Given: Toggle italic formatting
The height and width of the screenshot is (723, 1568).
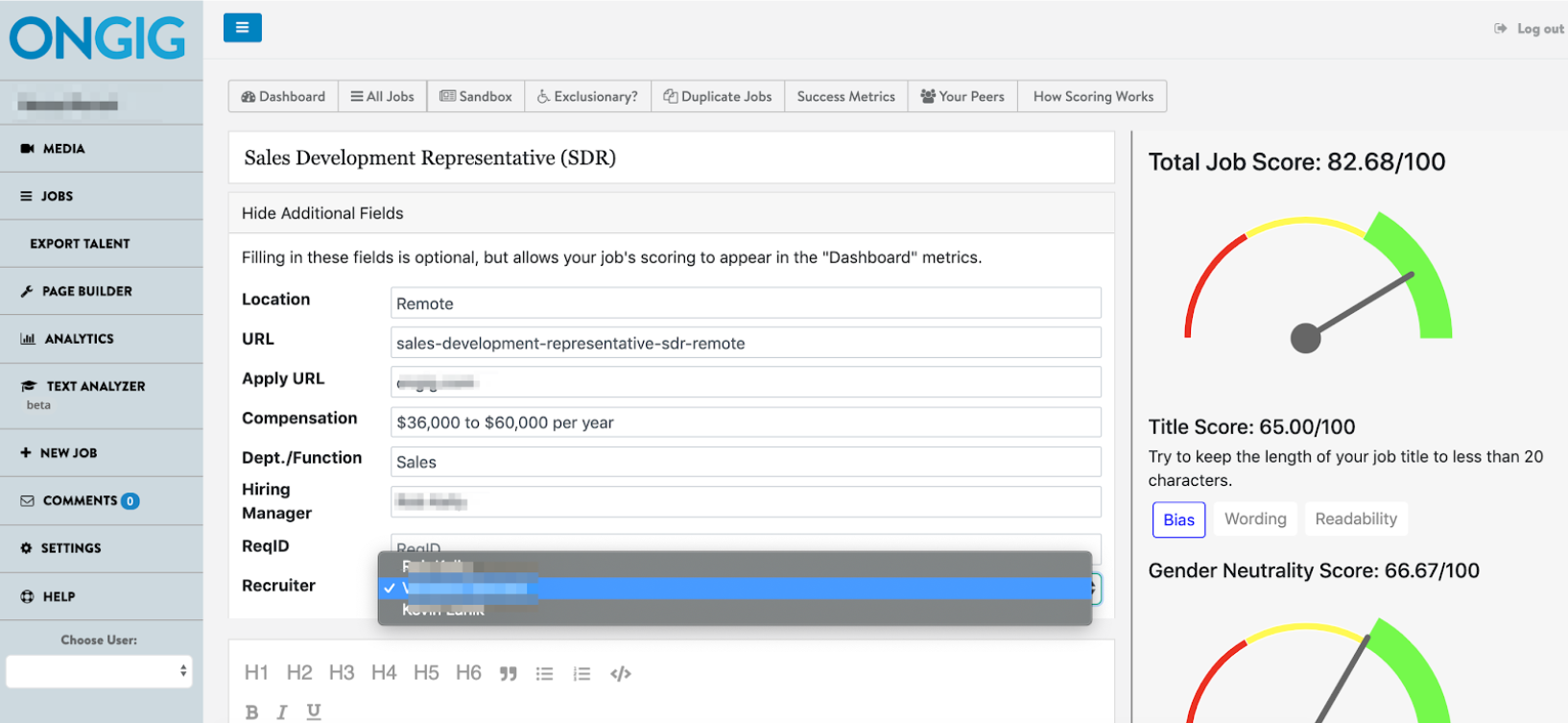Looking at the screenshot, I should click(282, 712).
